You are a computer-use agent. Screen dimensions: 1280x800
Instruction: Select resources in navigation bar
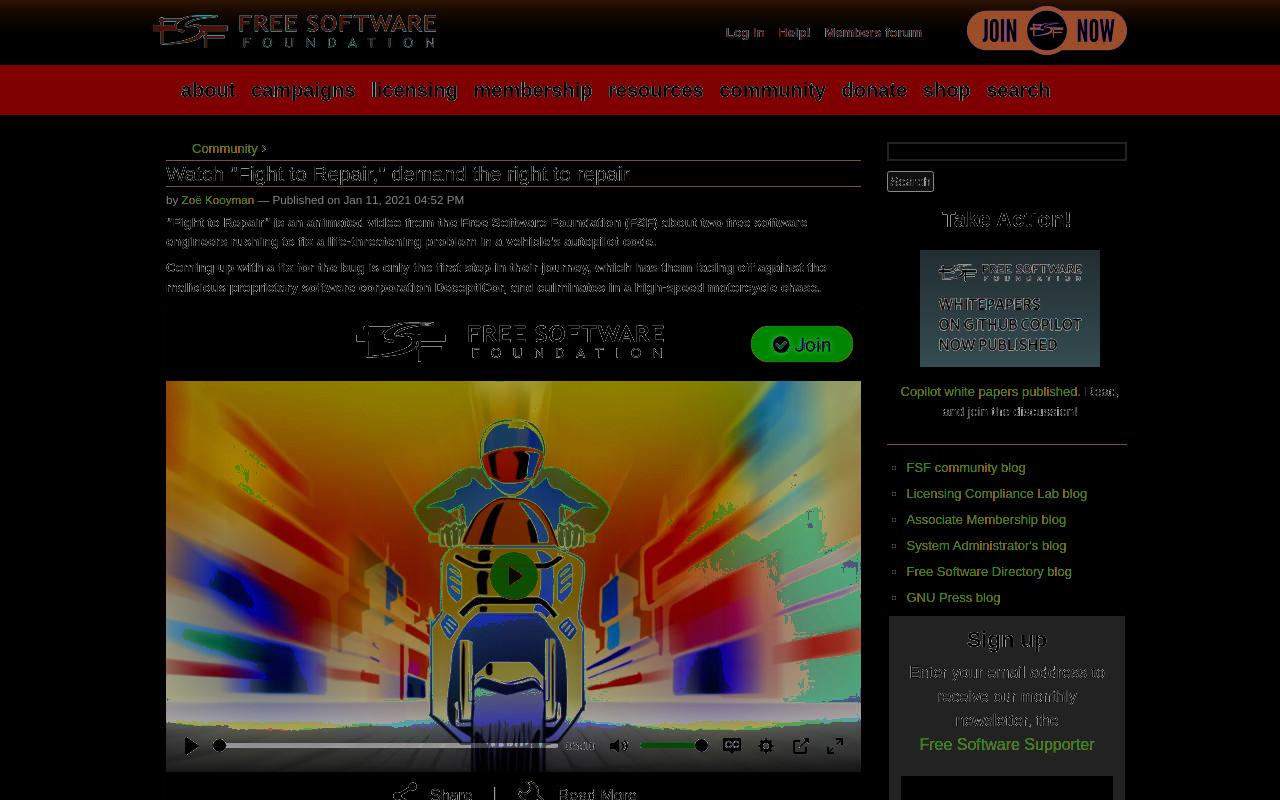click(x=656, y=90)
